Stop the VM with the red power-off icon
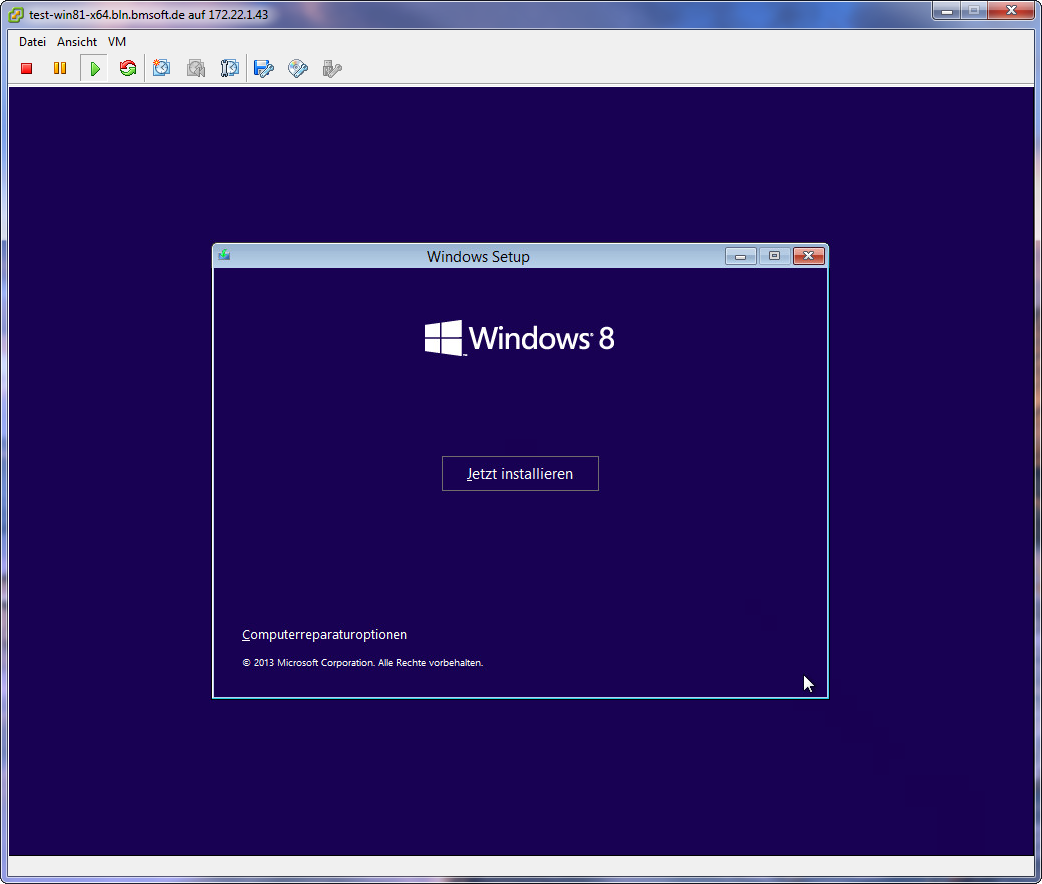Image resolution: width=1042 pixels, height=884 pixels. point(27,68)
